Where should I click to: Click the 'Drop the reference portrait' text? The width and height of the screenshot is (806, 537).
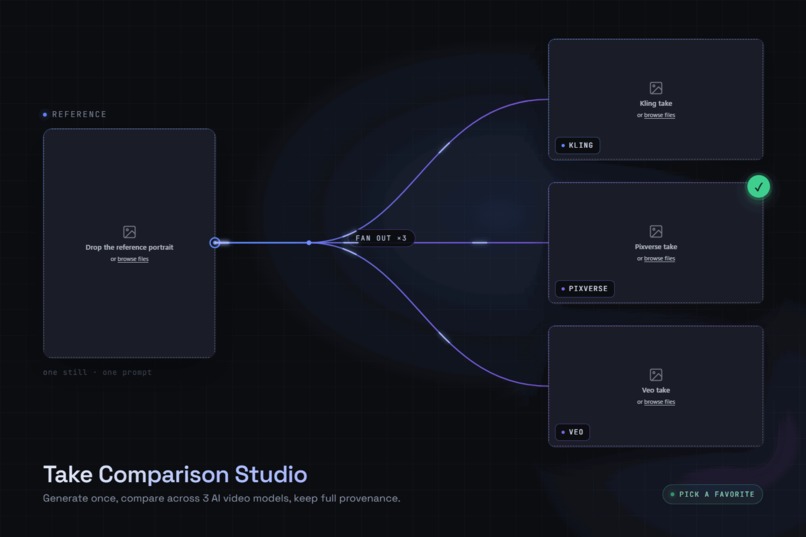tap(130, 247)
